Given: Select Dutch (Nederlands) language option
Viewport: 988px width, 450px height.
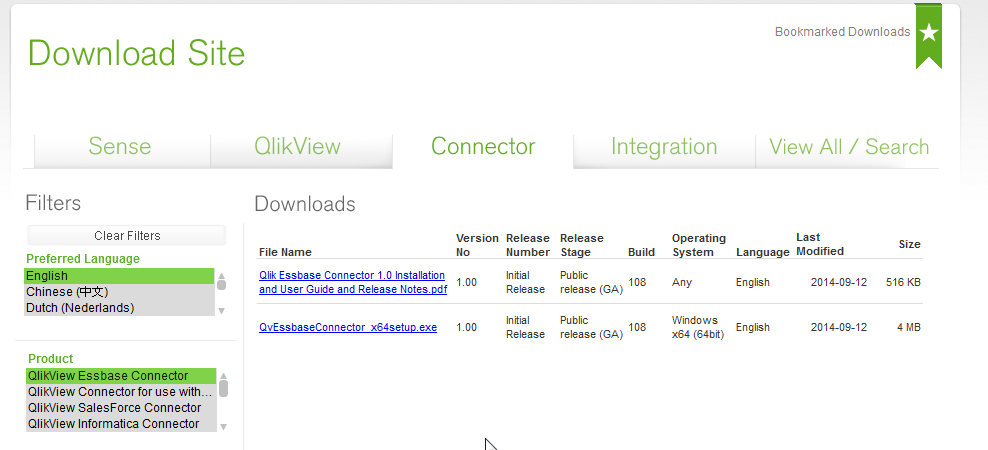Looking at the screenshot, I should click(x=119, y=308).
